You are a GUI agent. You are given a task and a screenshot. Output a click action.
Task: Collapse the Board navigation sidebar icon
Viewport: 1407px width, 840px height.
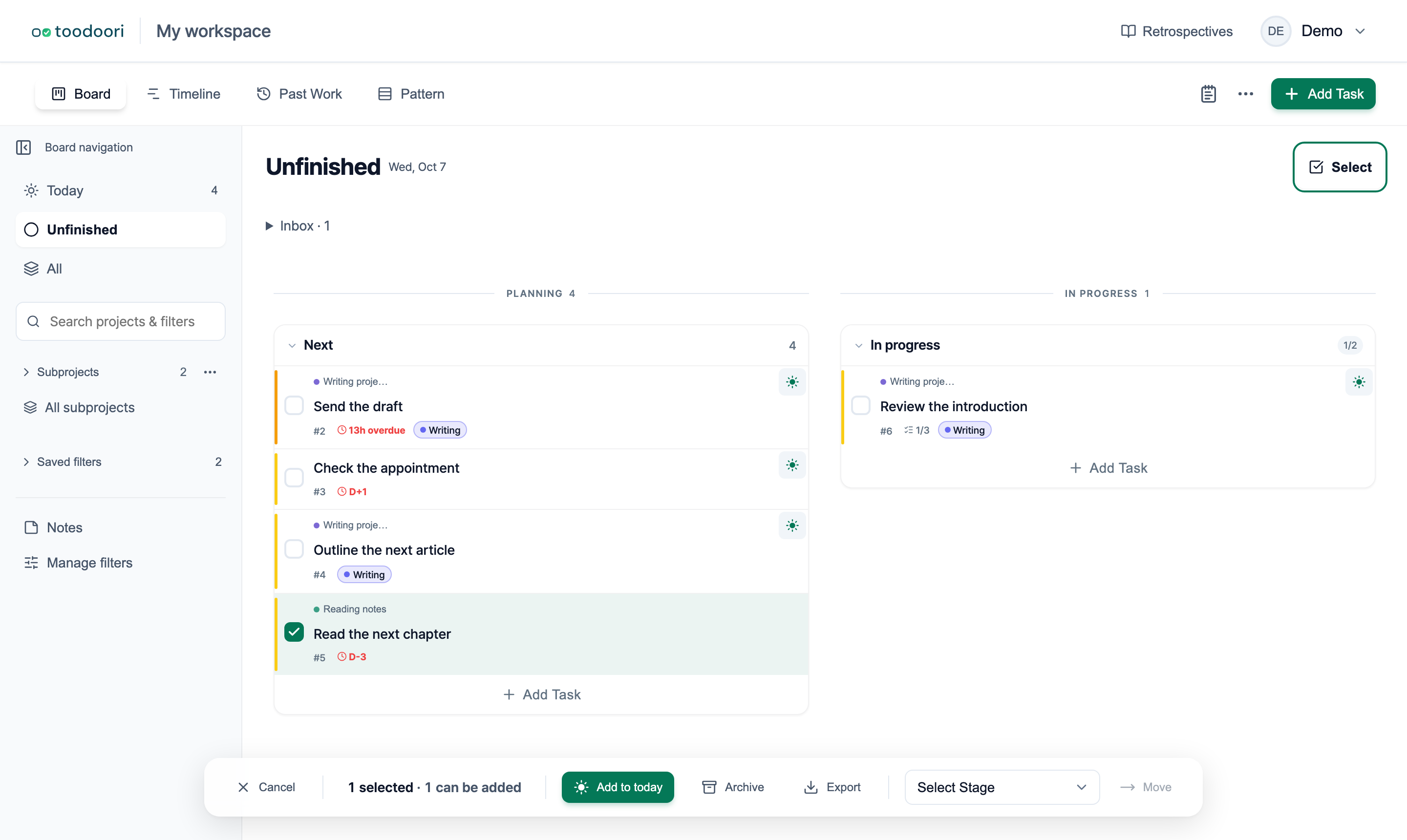coord(23,147)
